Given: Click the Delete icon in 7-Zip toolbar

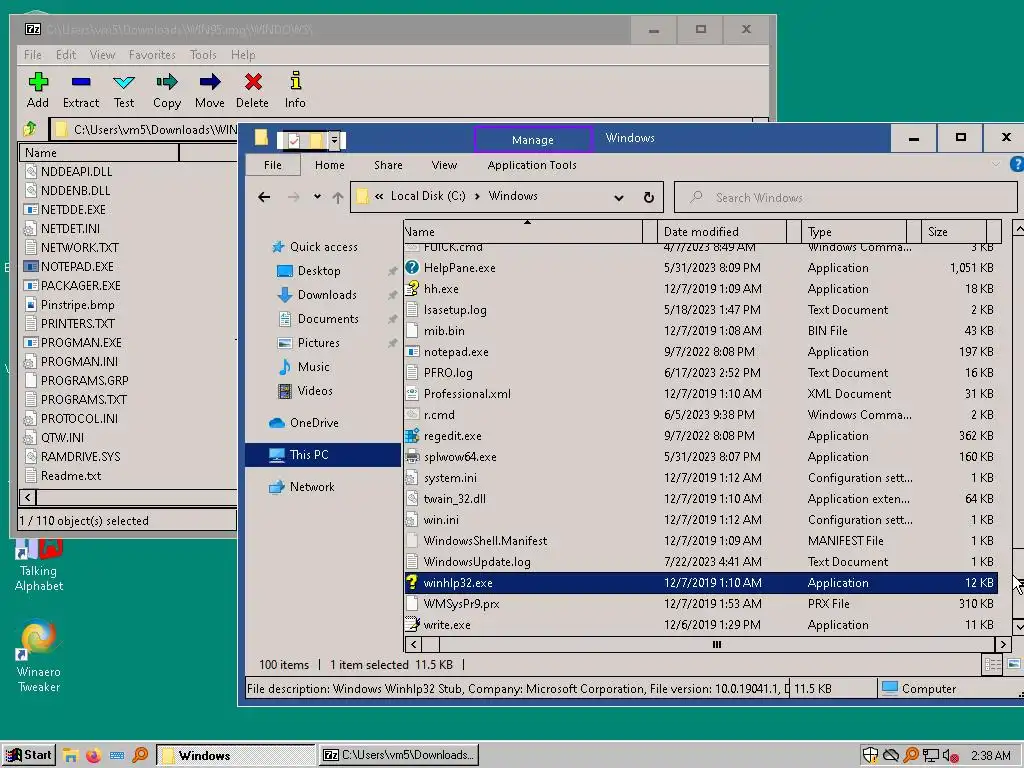Looking at the screenshot, I should pyautogui.click(x=253, y=82).
